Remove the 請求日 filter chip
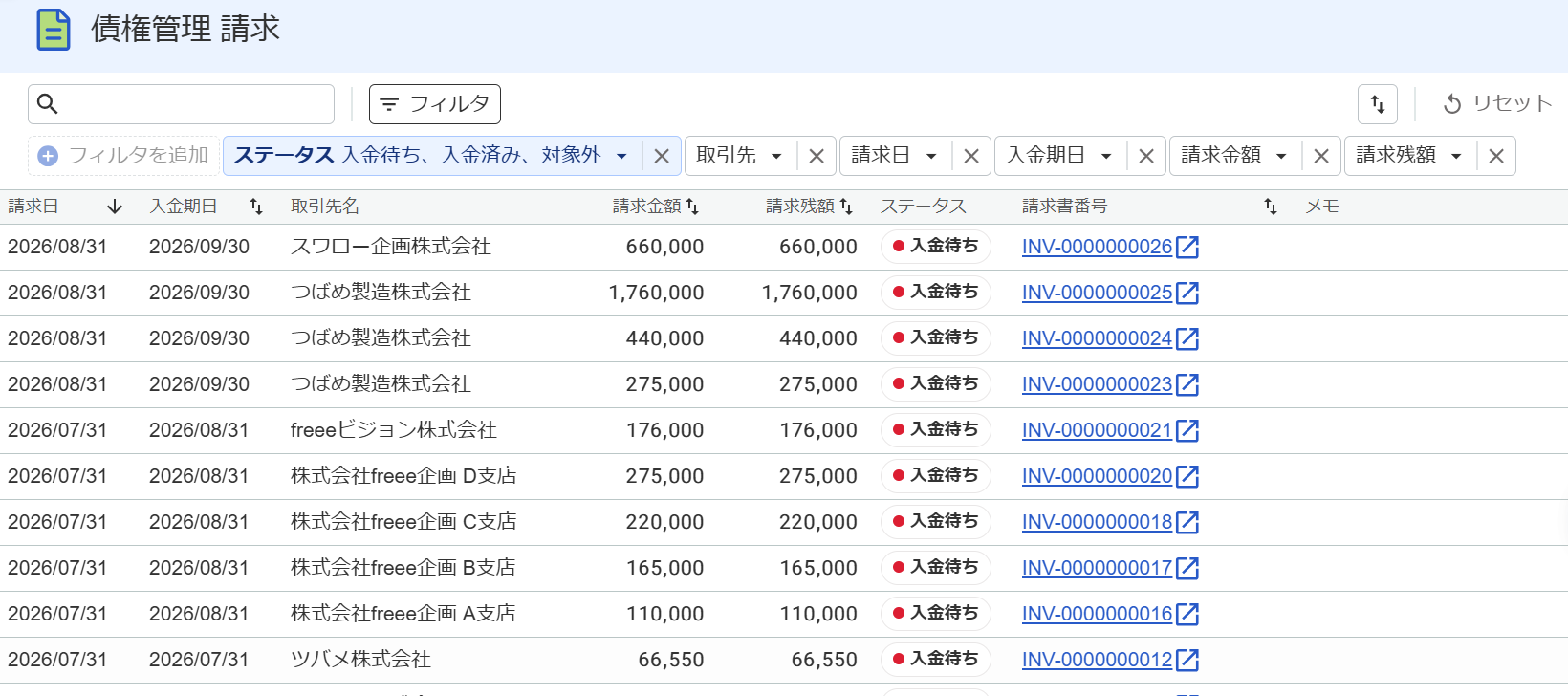Image resolution: width=1568 pixels, height=696 pixels. 971,156
